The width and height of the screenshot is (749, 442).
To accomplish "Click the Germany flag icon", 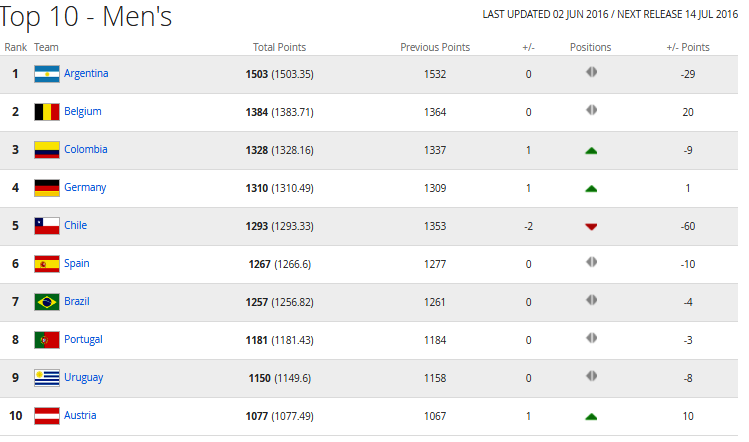I will pos(47,188).
